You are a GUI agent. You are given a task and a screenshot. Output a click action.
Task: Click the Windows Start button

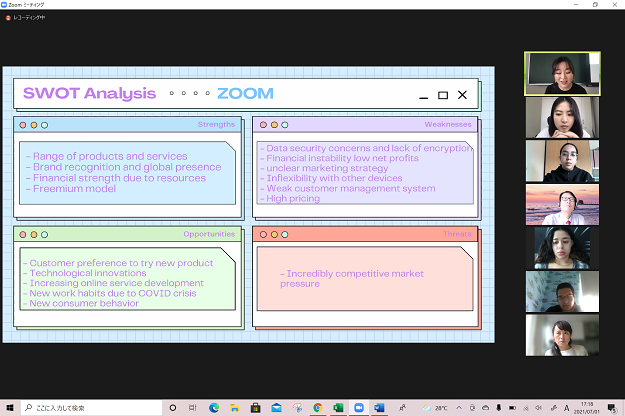(x=10, y=408)
